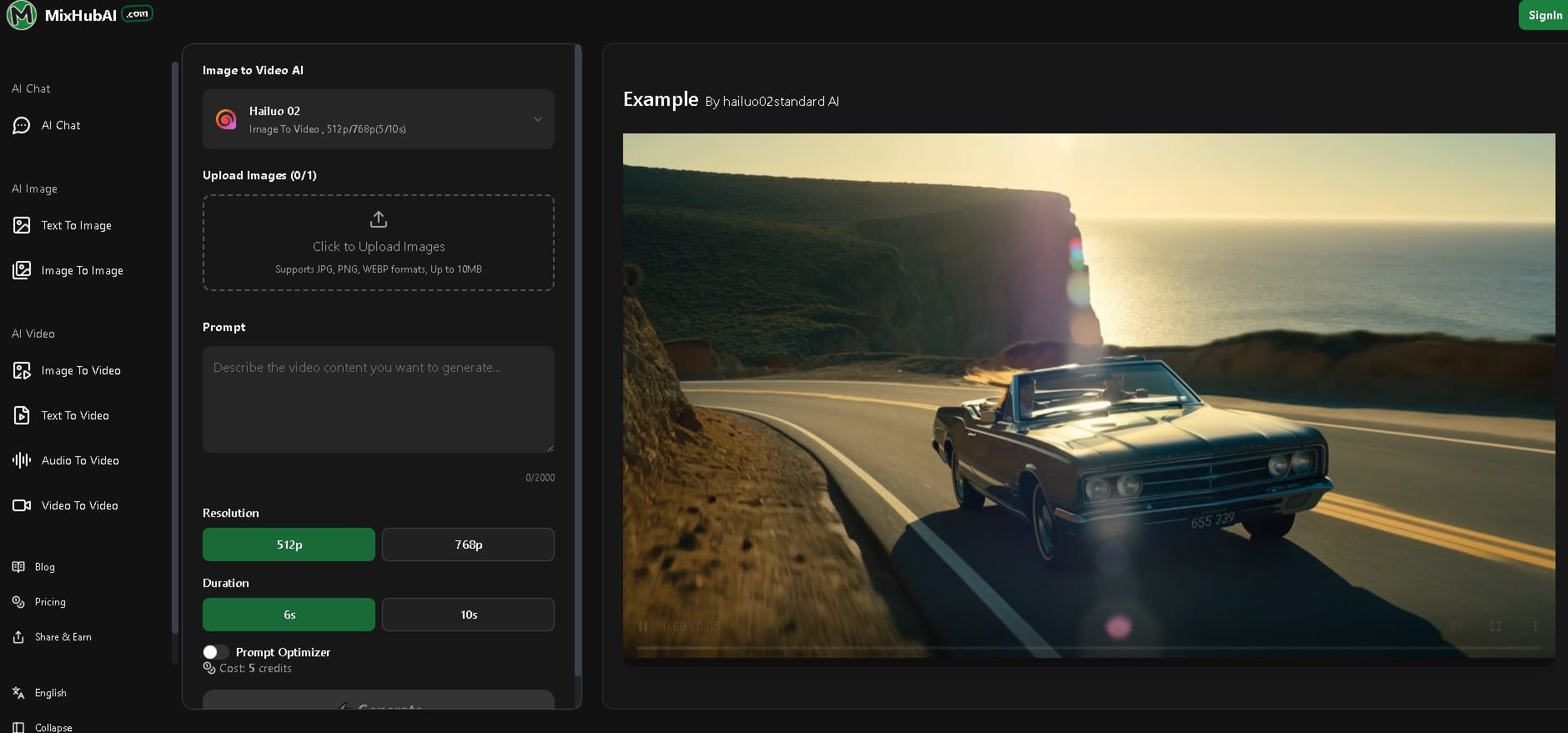Select 512p resolution
Image resolution: width=1568 pixels, height=733 pixels.
coord(289,545)
